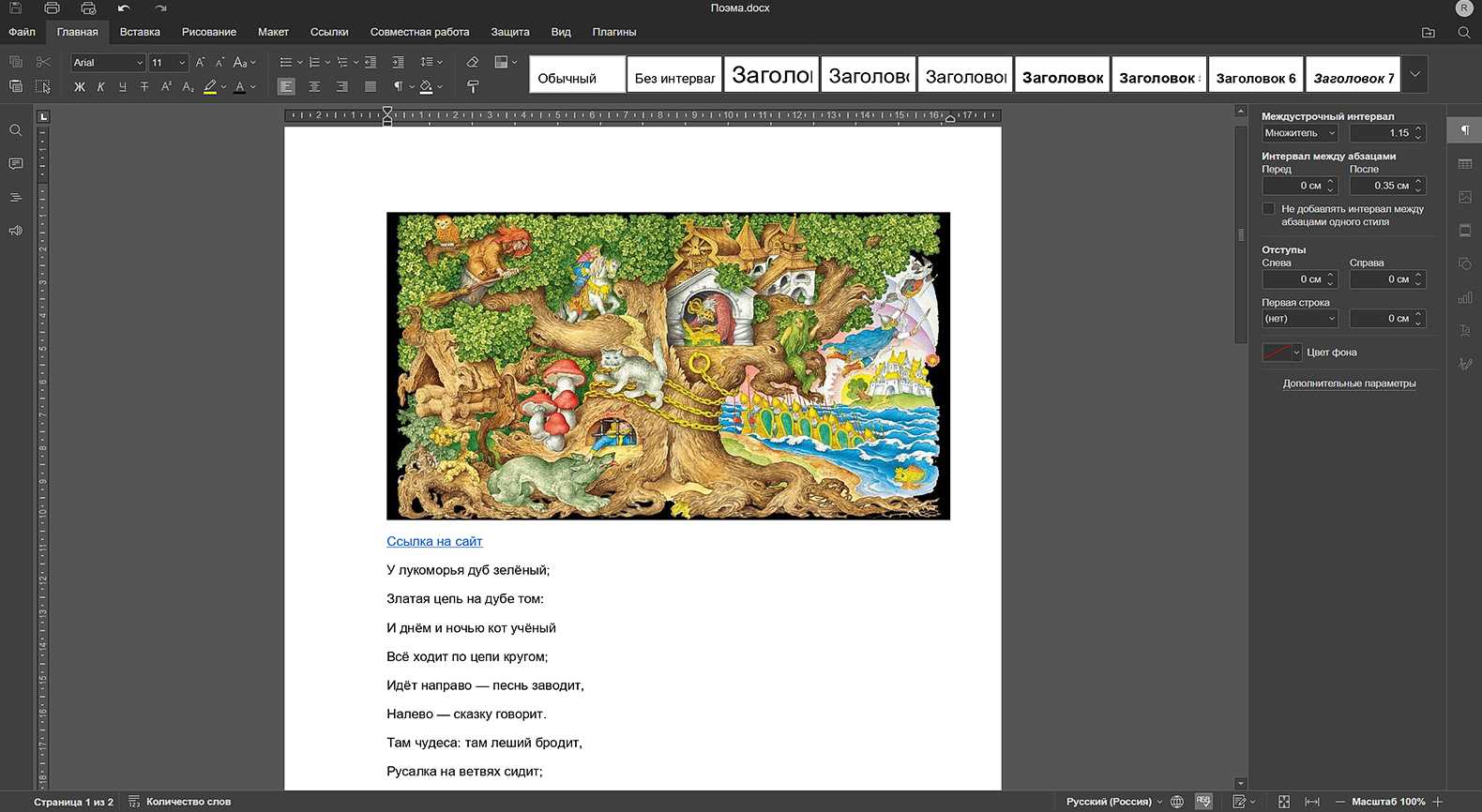This screenshot has width=1482, height=812.
Task: Switch to the Макет tab
Action: (x=273, y=32)
